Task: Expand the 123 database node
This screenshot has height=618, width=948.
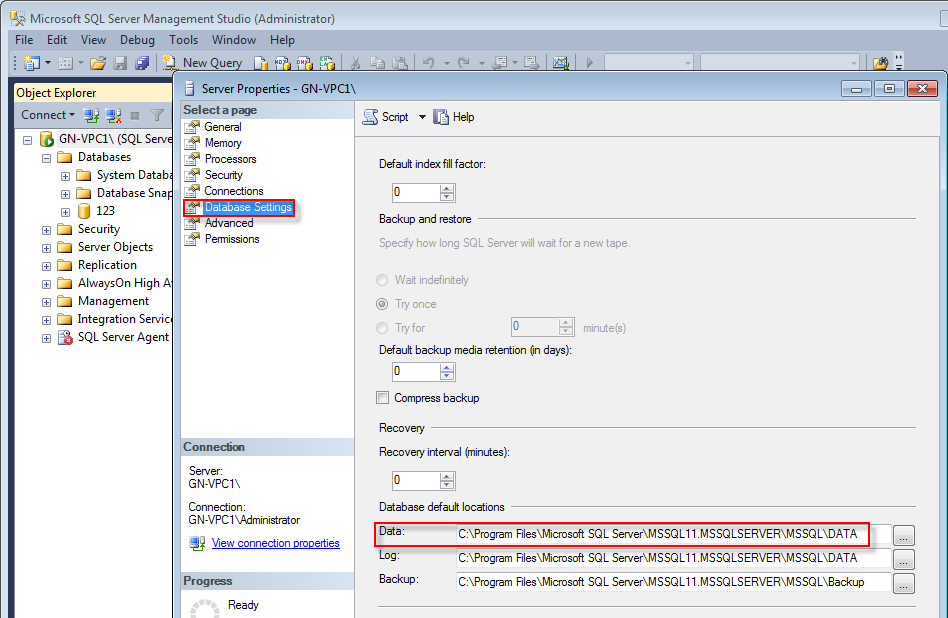Action: click(65, 212)
